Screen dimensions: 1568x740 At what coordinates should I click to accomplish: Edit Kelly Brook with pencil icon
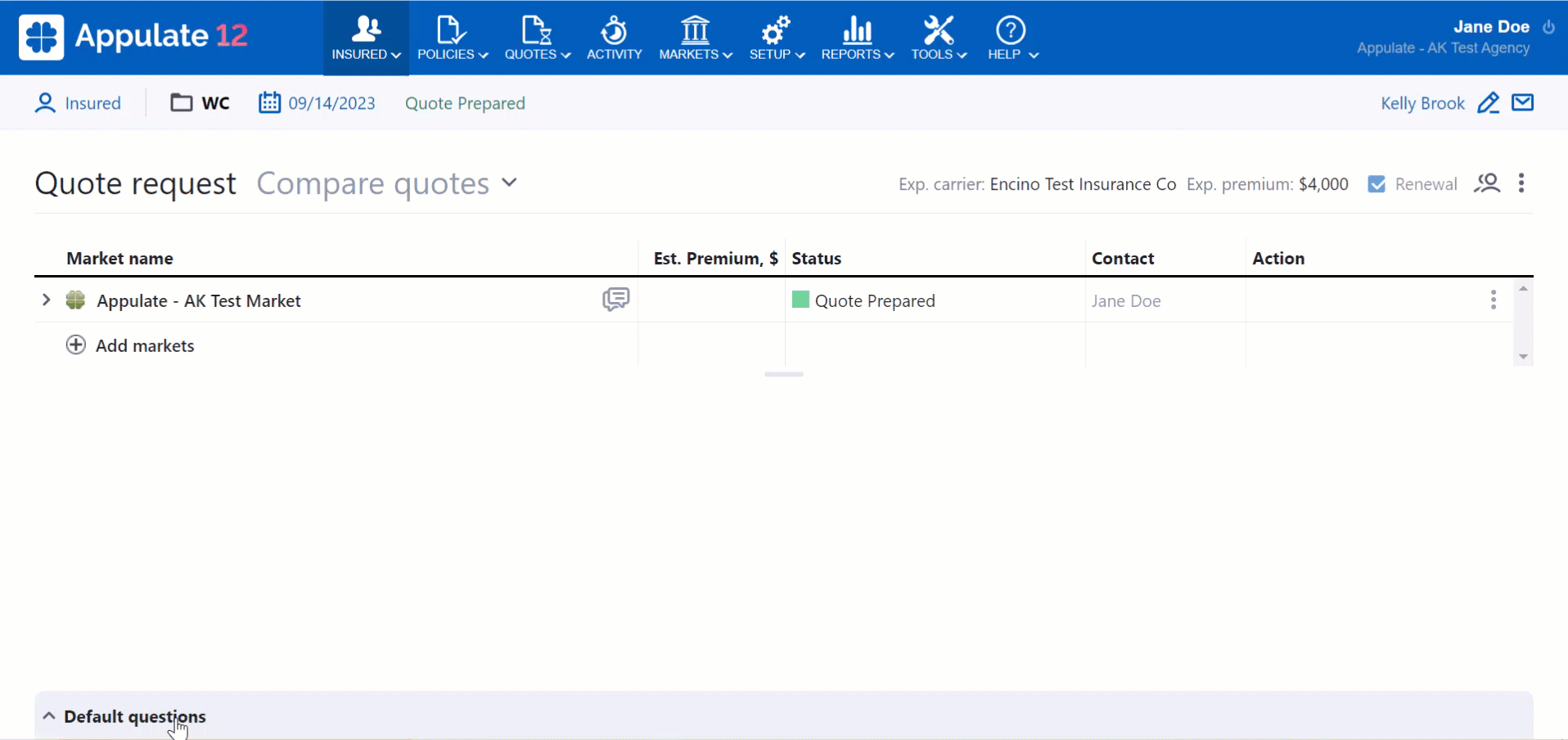[x=1489, y=103]
